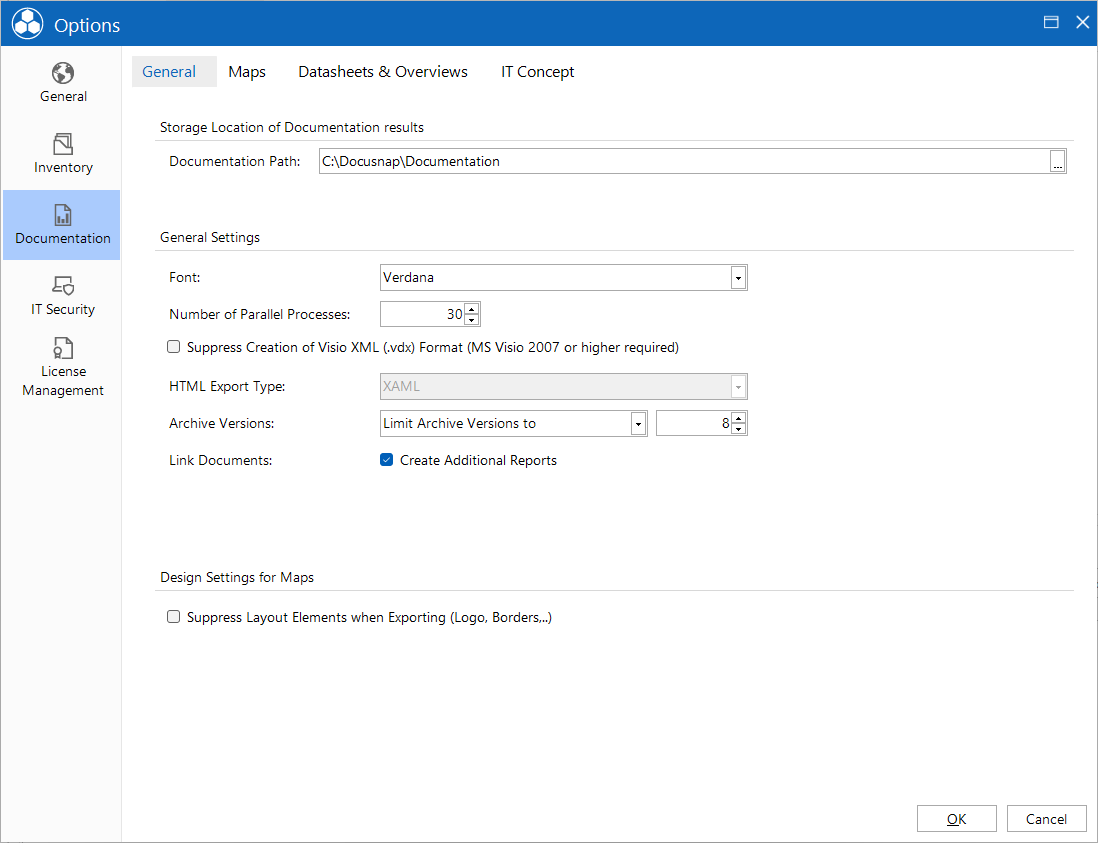This screenshot has width=1098, height=843.
Task: Open the Font dropdown
Action: (738, 278)
